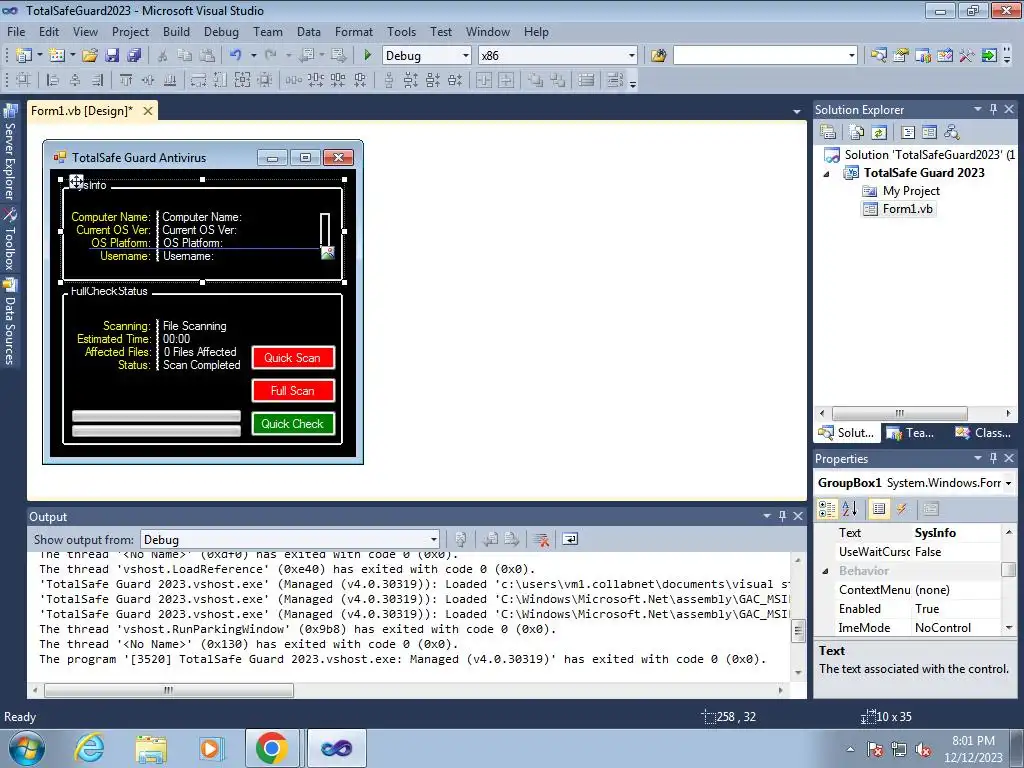Click Solution Explorer's Properties icon
The image size is (1024, 768).
828,132
